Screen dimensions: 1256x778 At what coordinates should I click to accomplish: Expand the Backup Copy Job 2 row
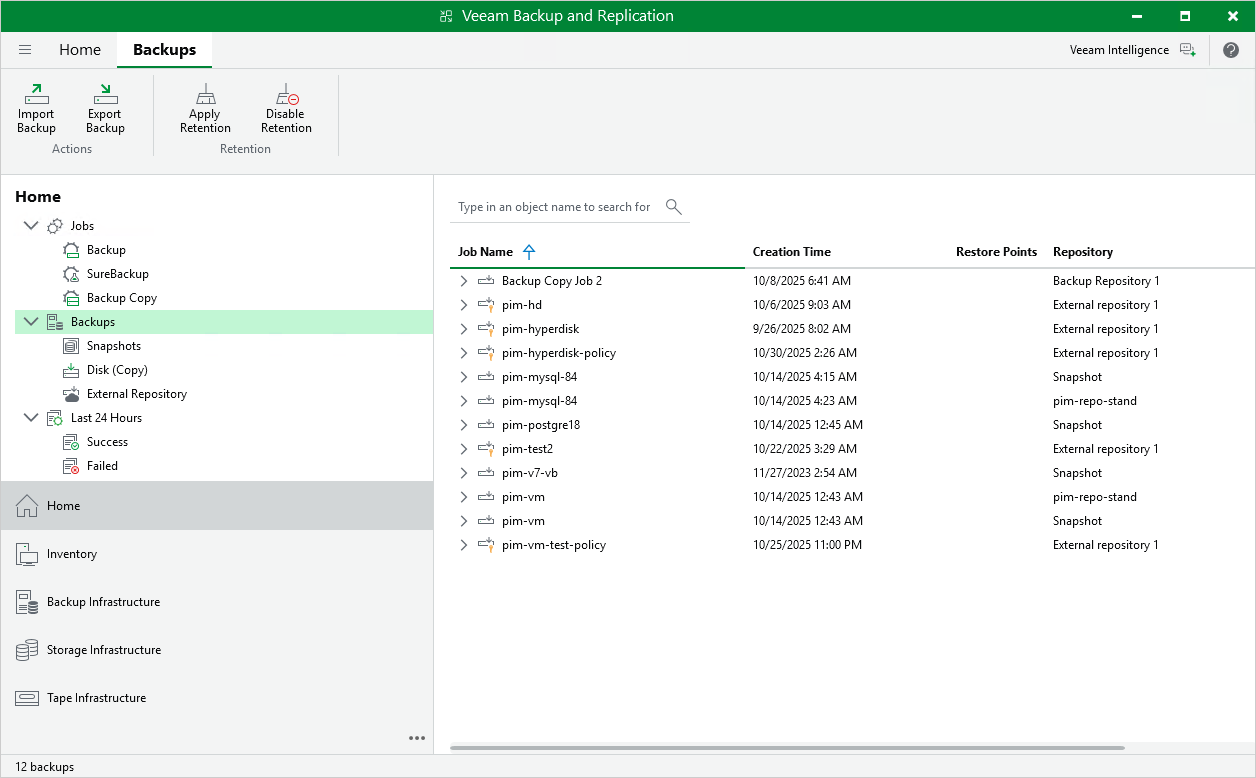[463, 281]
